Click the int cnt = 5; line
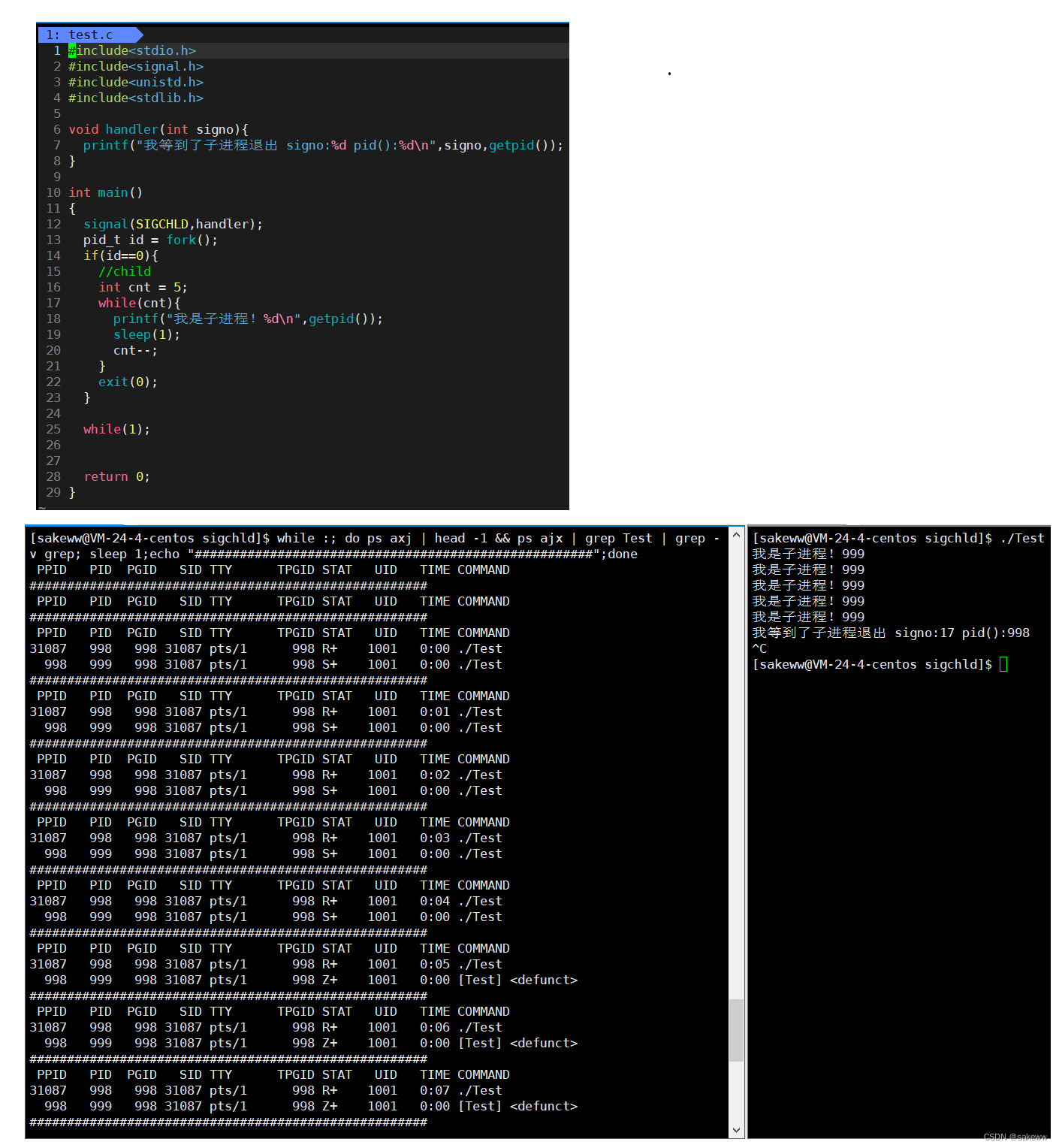Image resolution: width=1059 pixels, height=1148 pixels. [x=143, y=287]
